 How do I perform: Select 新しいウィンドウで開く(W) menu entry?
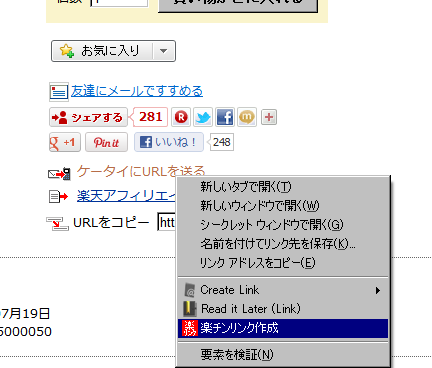pyautogui.click(x=283, y=206)
